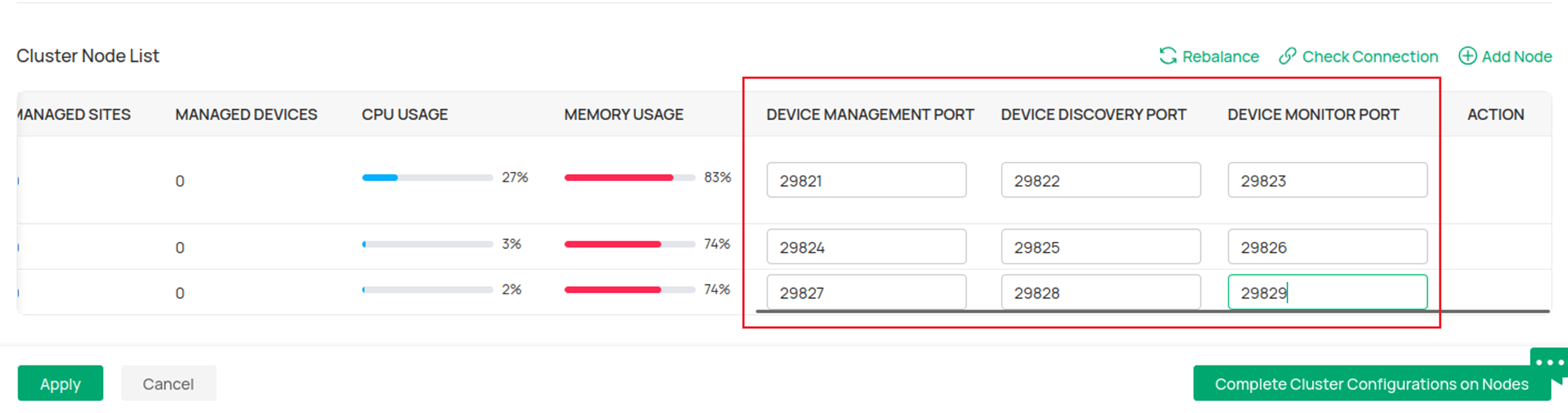Click the Memory usage bar showing 83%
The height and width of the screenshot is (413, 1568).
pos(629,178)
